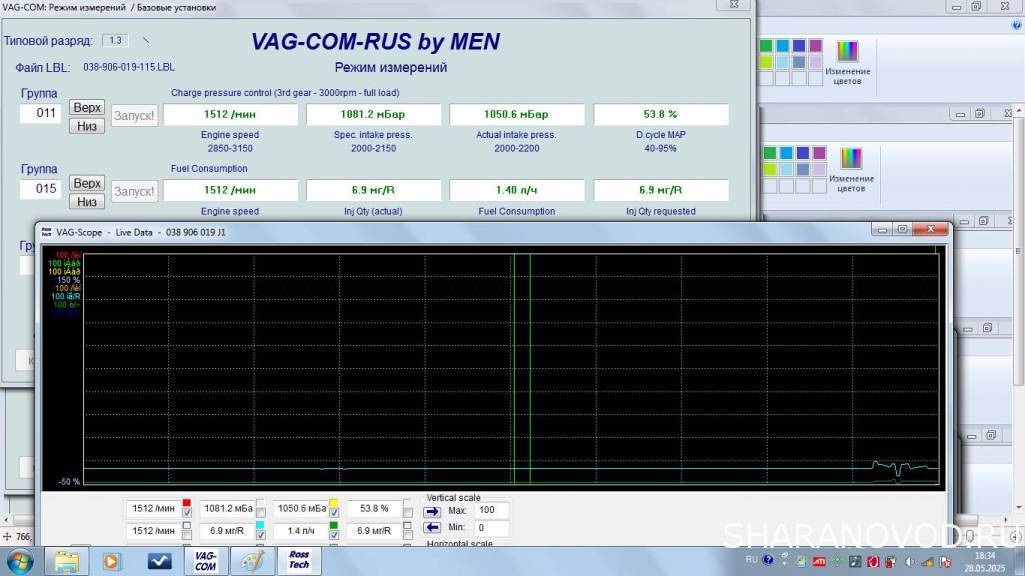Open Windows Explorer from the taskbar

(x=67, y=561)
